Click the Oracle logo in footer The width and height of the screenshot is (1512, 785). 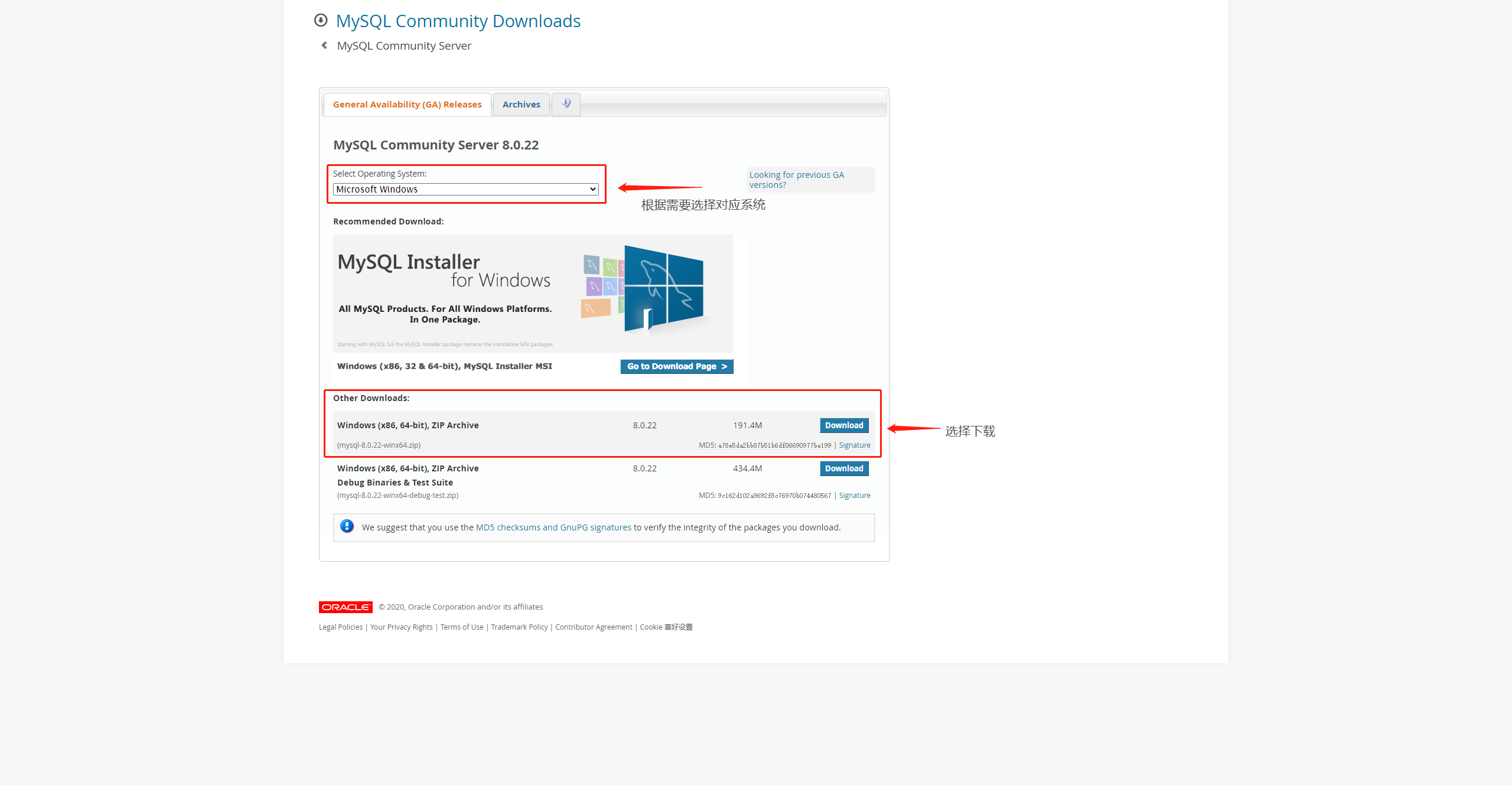[x=346, y=607]
